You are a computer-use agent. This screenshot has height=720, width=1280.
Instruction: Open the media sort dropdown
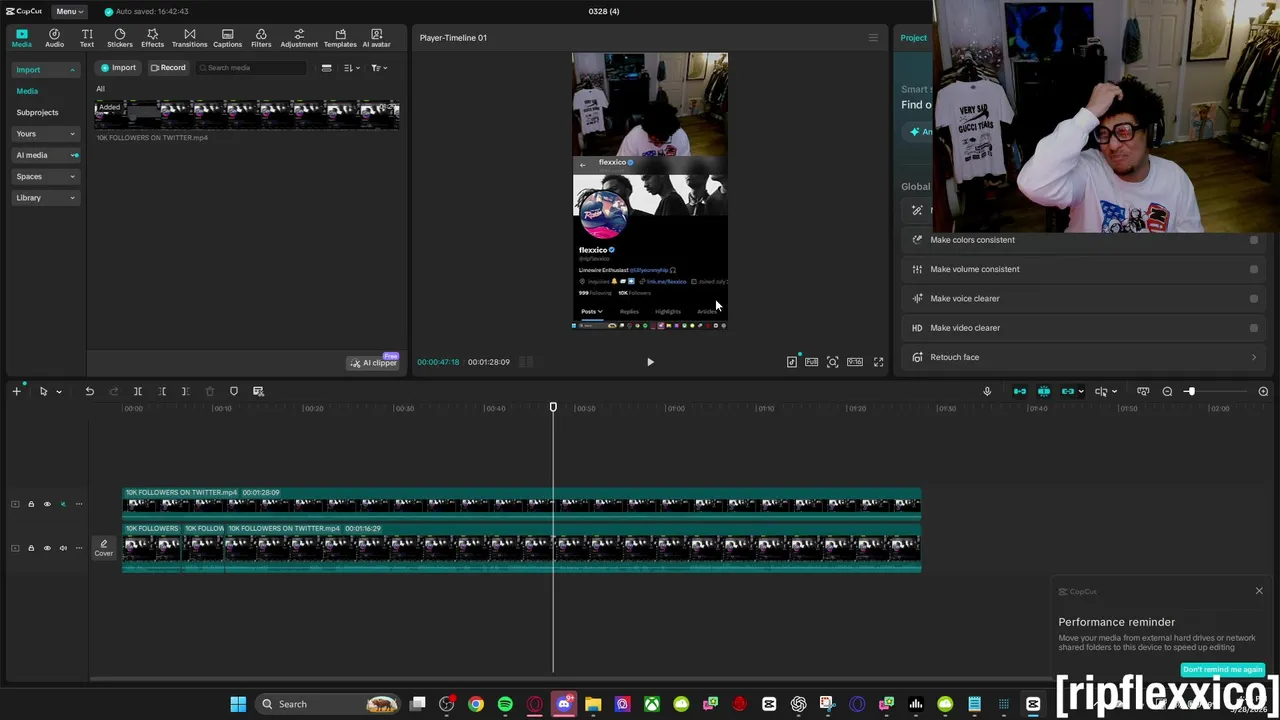point(351,68)
